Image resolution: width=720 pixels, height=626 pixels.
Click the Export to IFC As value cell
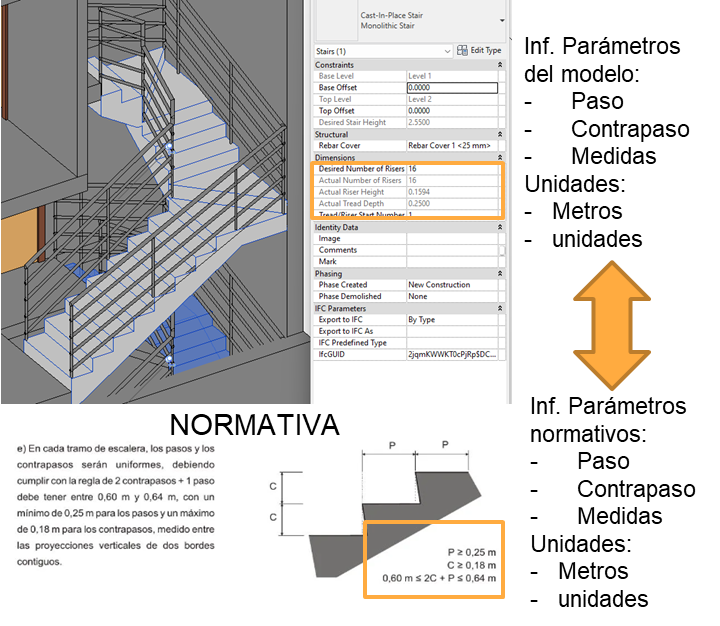click(452, 331)
